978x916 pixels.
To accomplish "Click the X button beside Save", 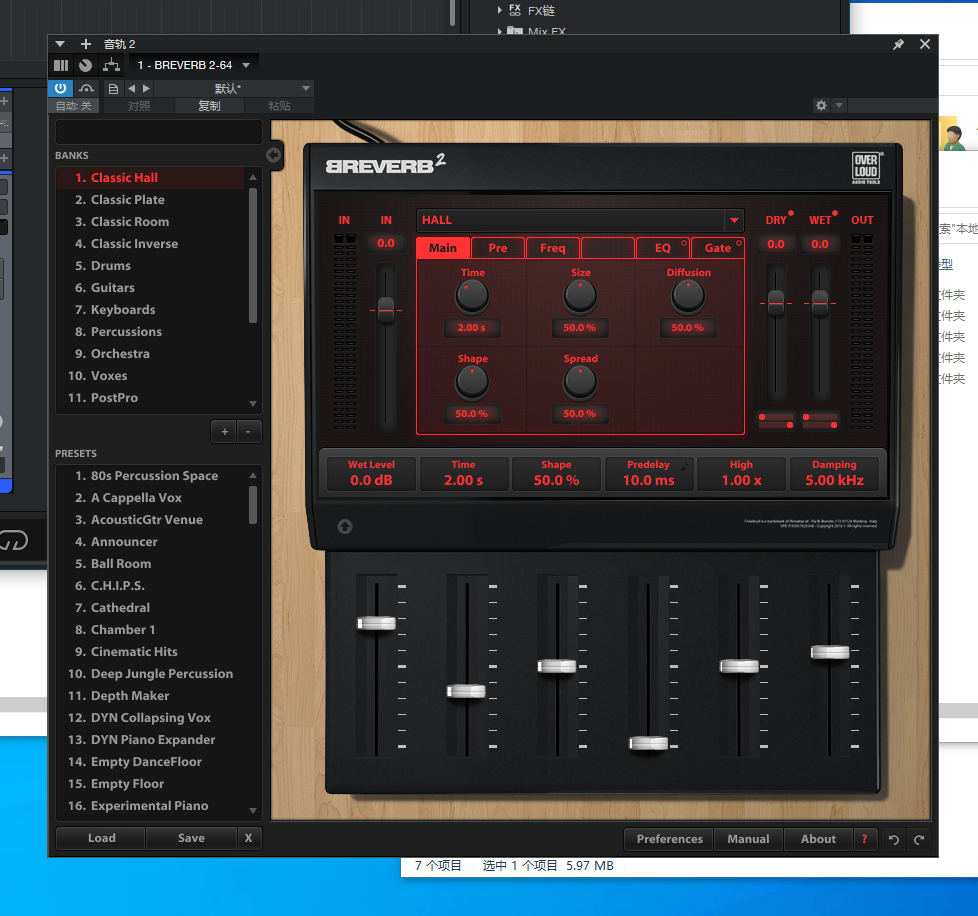I will [x=248, y=838].
